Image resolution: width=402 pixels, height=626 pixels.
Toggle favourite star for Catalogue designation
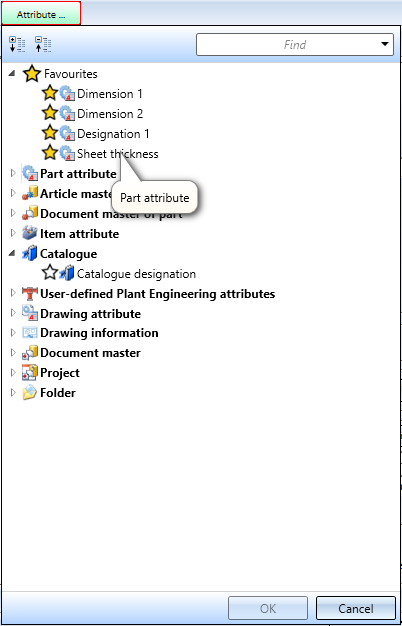point(50,273)
